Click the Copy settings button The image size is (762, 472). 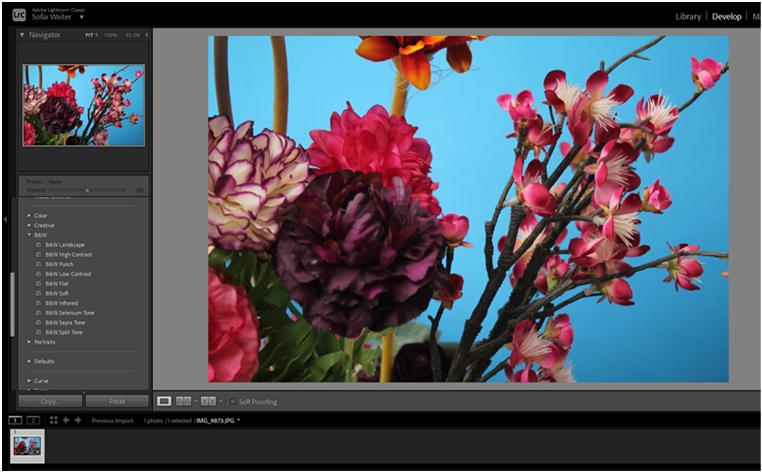[50, 402]
